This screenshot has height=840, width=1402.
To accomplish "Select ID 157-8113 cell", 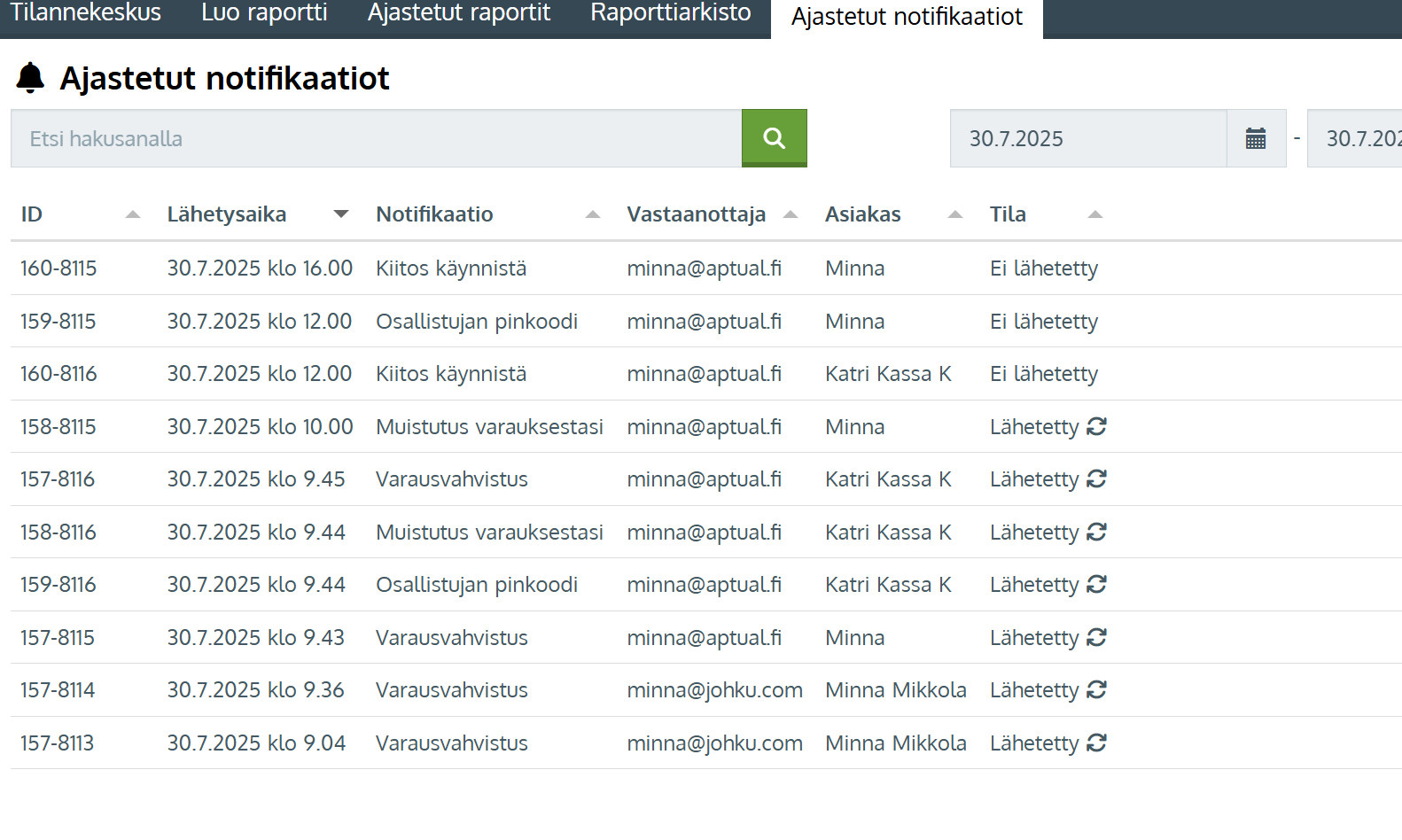I will pos(58,743).
